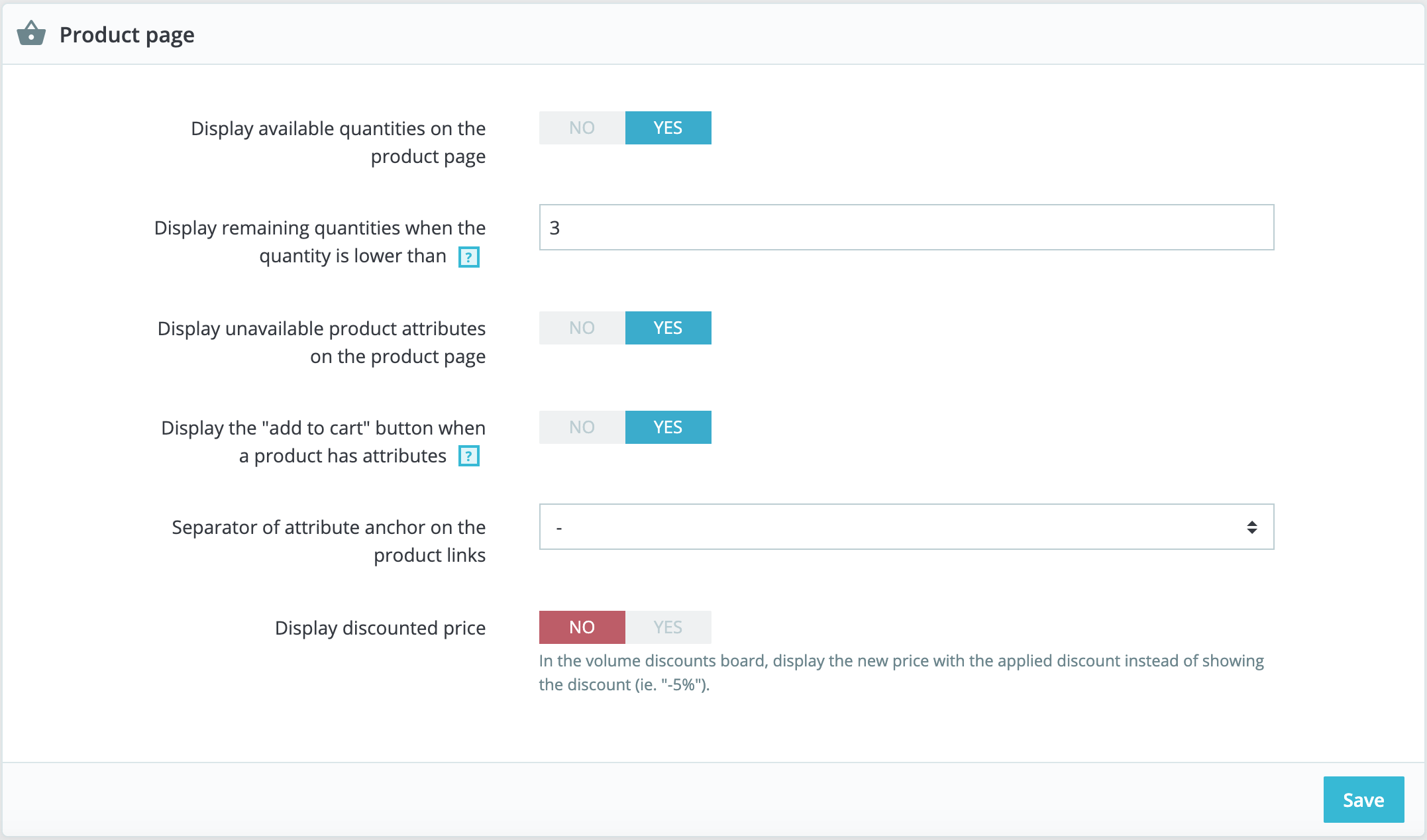The image size is (1427, 840).
Task: Click the volume discounts help description text
Action: click(901, 672)
